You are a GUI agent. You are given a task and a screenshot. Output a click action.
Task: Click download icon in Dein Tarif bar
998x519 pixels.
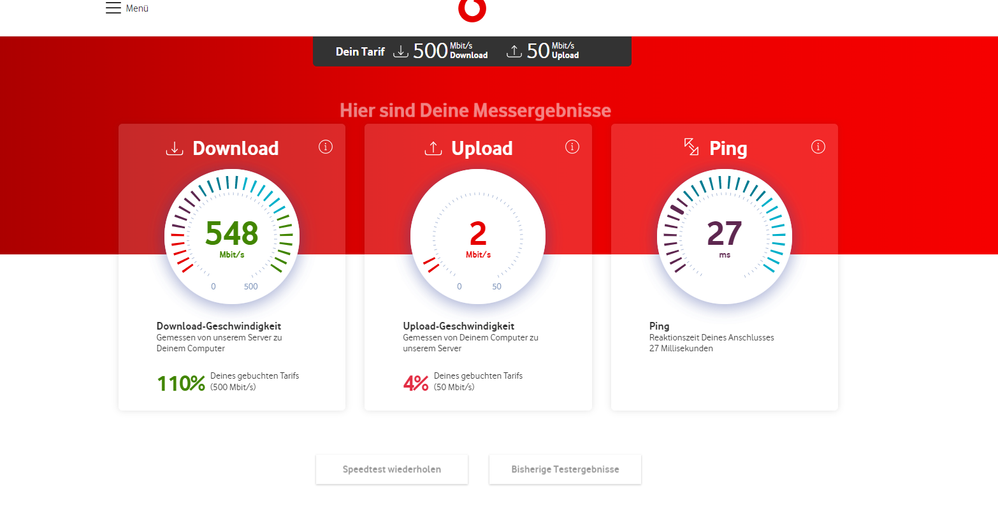coord(400,51)
